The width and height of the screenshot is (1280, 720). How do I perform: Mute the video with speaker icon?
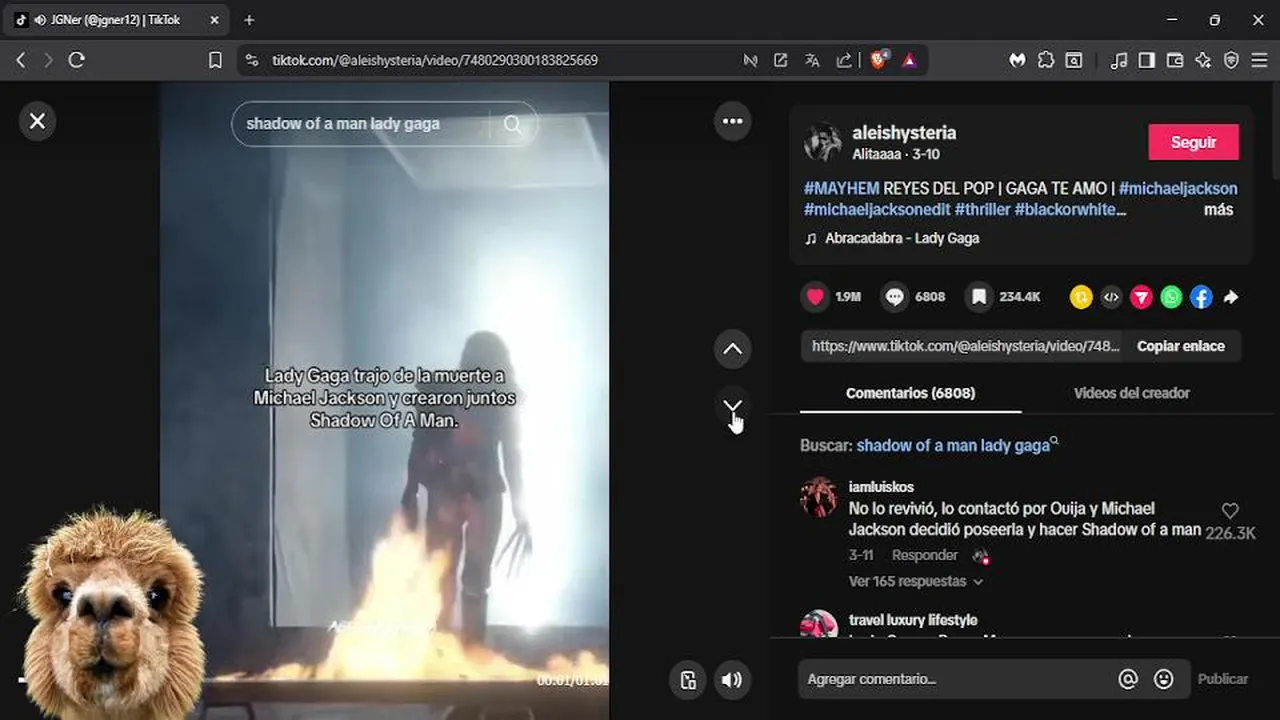[x=733, y=680]
